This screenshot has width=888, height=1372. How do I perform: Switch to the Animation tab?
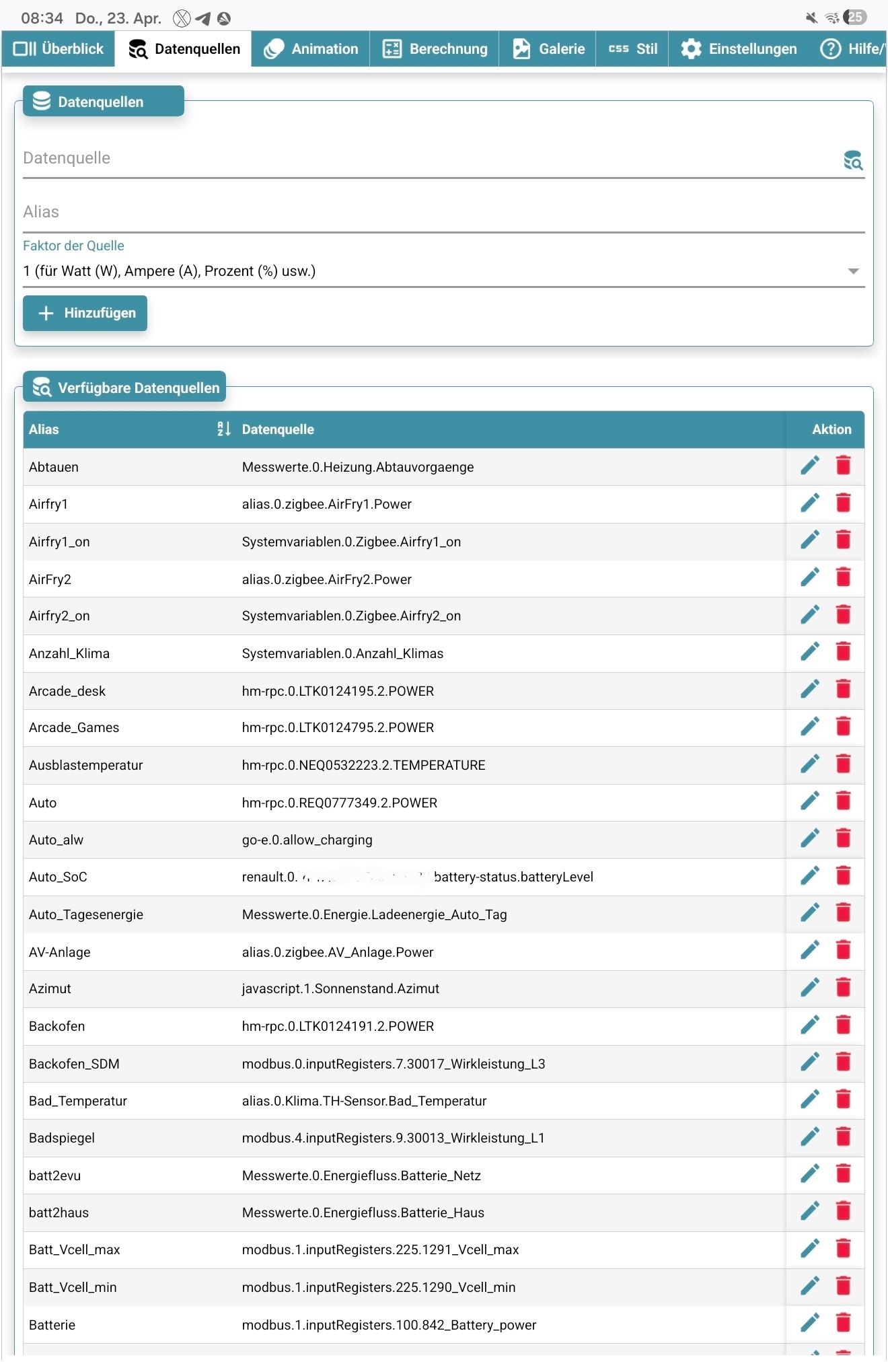[311, 49]
